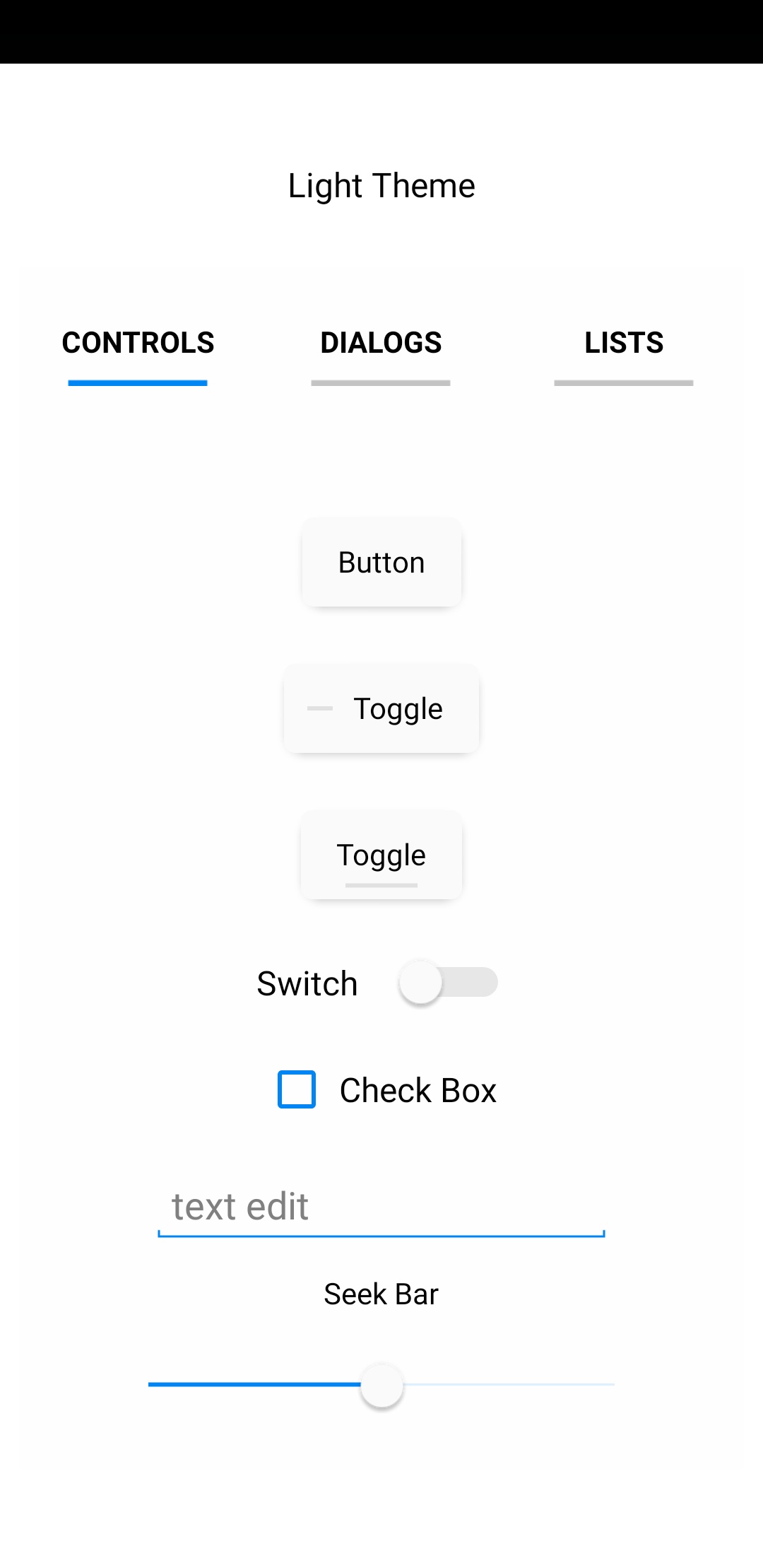
Task: Tick the blue Check Box square
Action: coord(297,1089)
